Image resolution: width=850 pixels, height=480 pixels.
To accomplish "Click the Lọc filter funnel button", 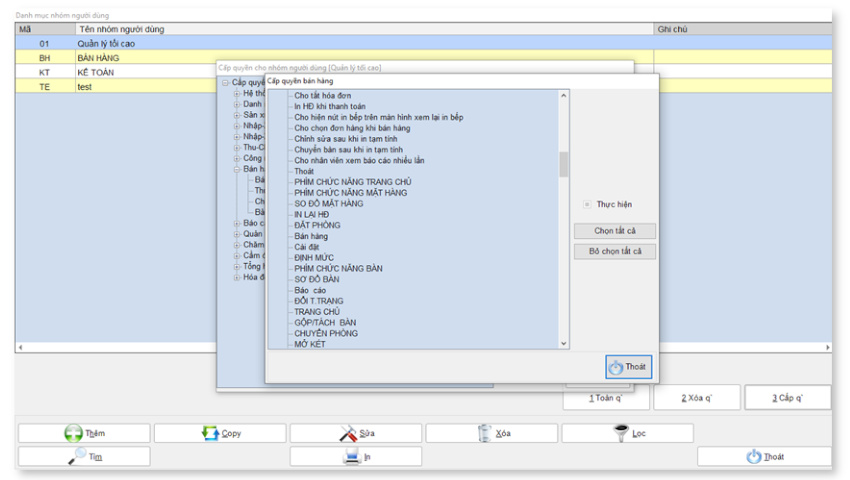I will (x=627, y=433).
